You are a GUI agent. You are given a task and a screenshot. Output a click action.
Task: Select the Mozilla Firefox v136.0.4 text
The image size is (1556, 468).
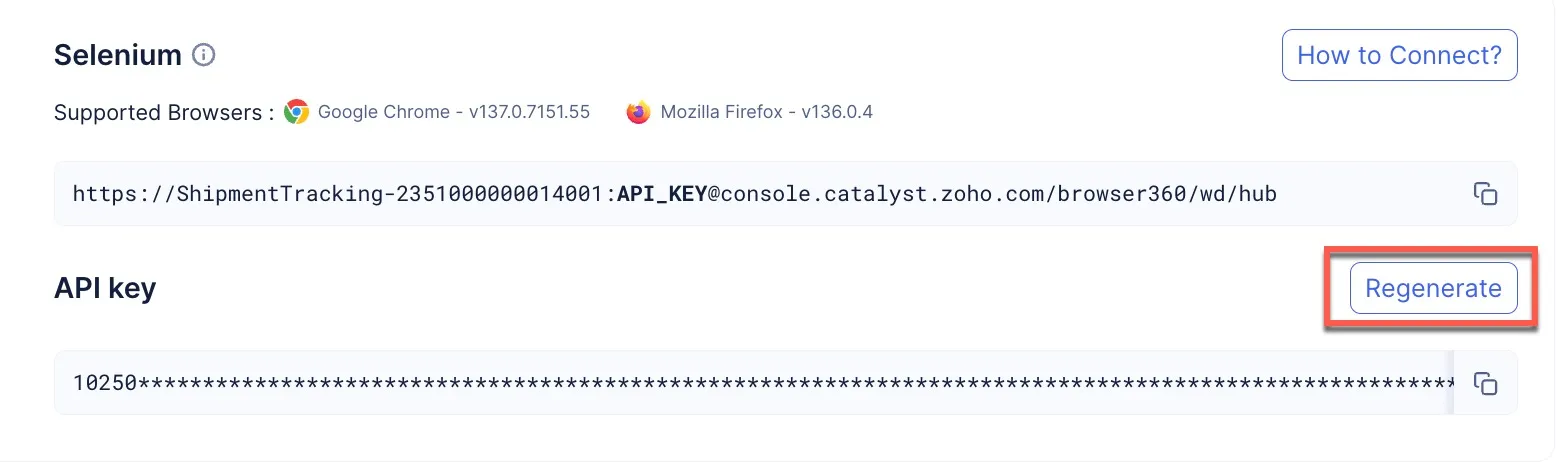pyautogui.click(x=766, y=112)
